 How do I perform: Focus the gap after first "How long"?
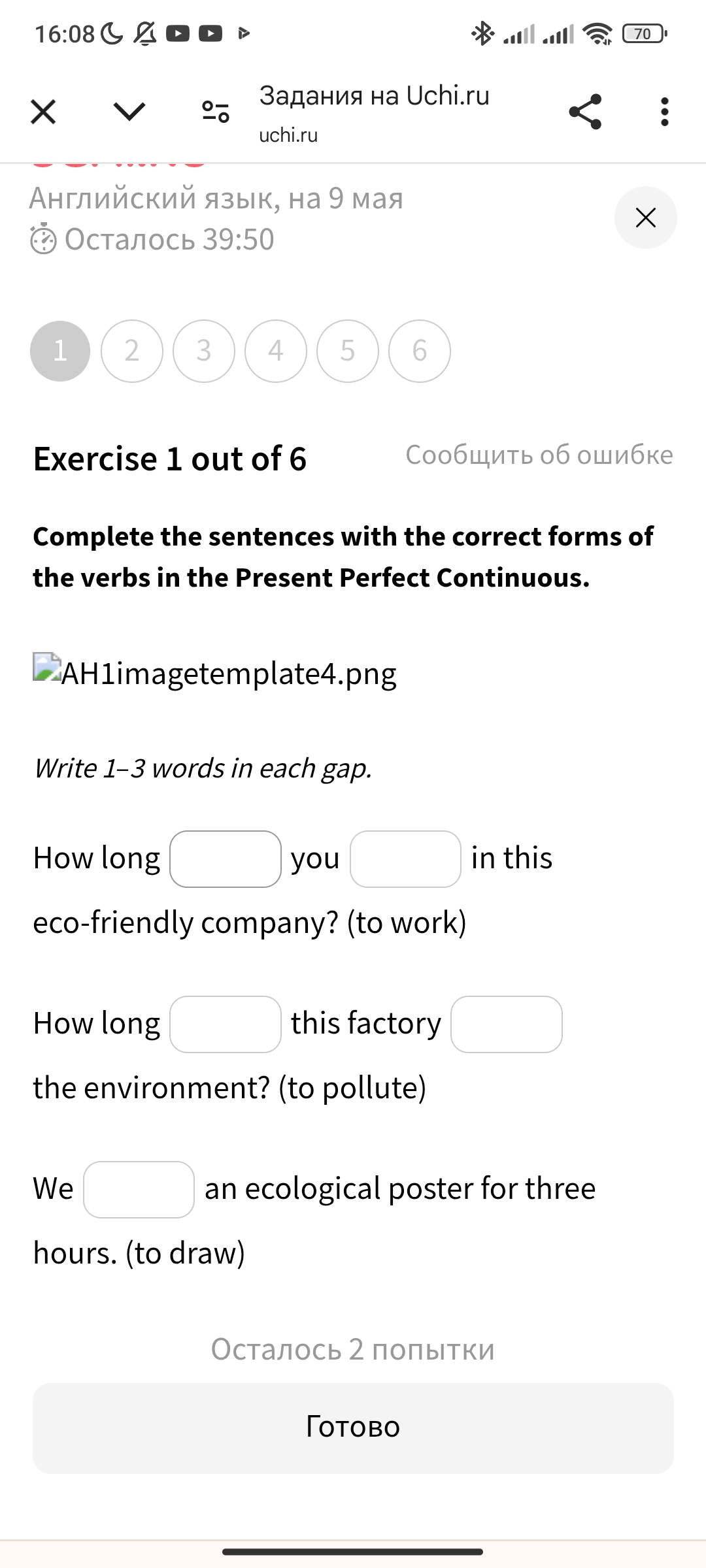[x=226, y=859]
